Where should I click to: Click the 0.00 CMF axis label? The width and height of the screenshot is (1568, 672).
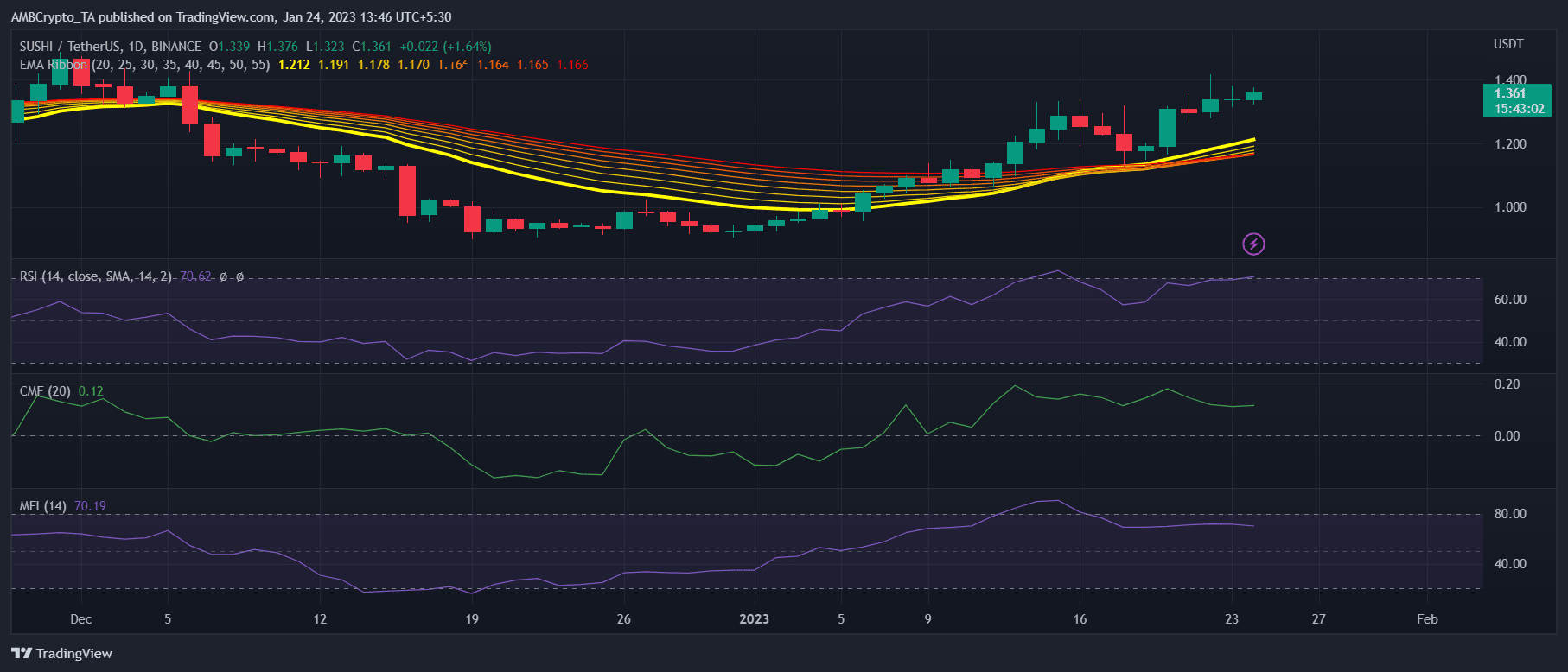[1507, 436]
